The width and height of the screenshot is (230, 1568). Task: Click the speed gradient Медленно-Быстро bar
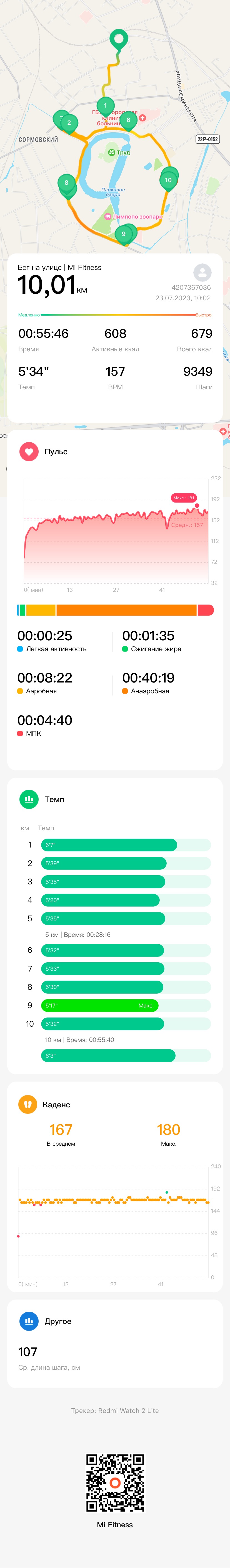115,315
